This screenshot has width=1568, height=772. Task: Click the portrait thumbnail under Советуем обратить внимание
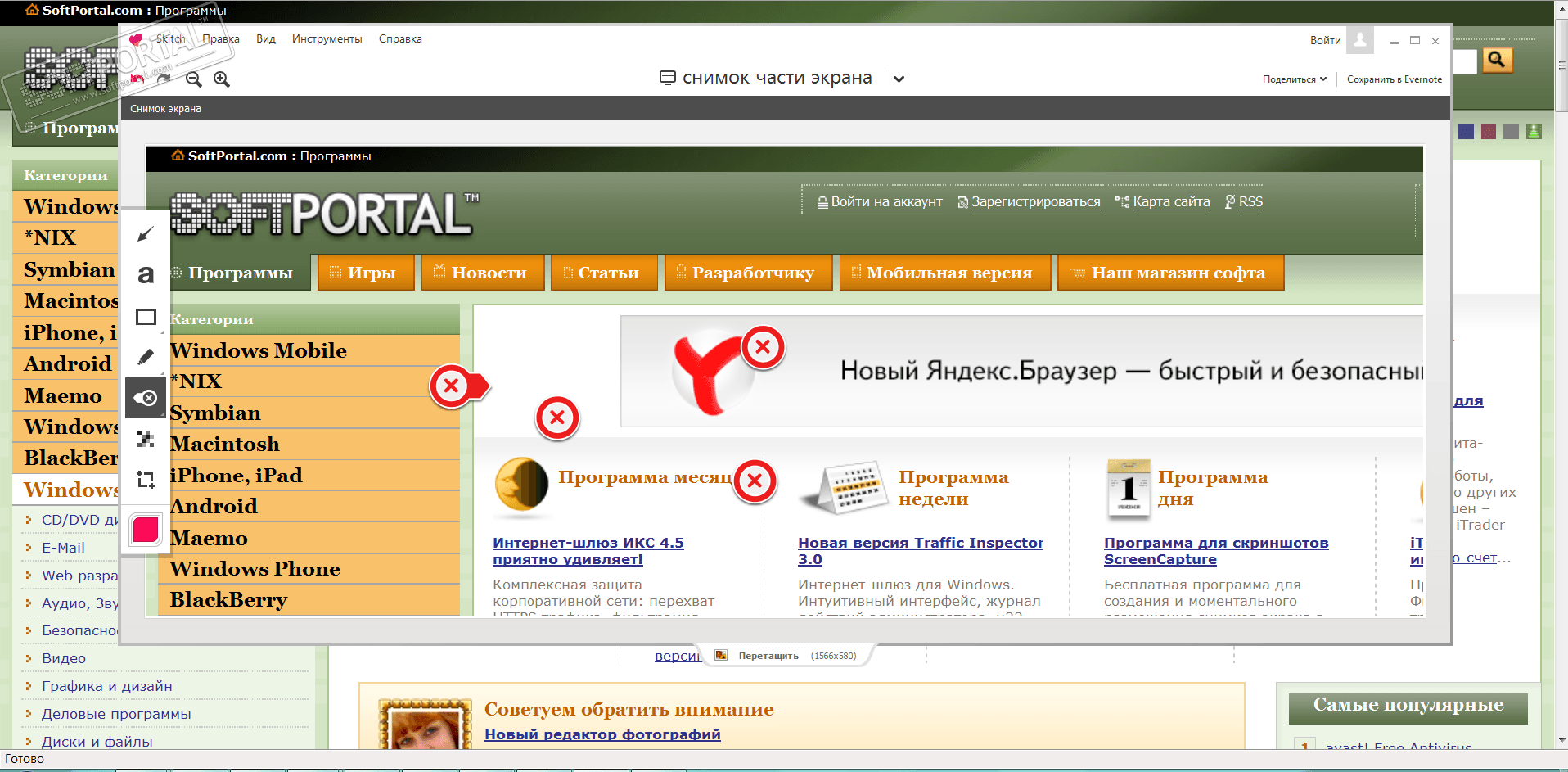[x=425, y=725]
